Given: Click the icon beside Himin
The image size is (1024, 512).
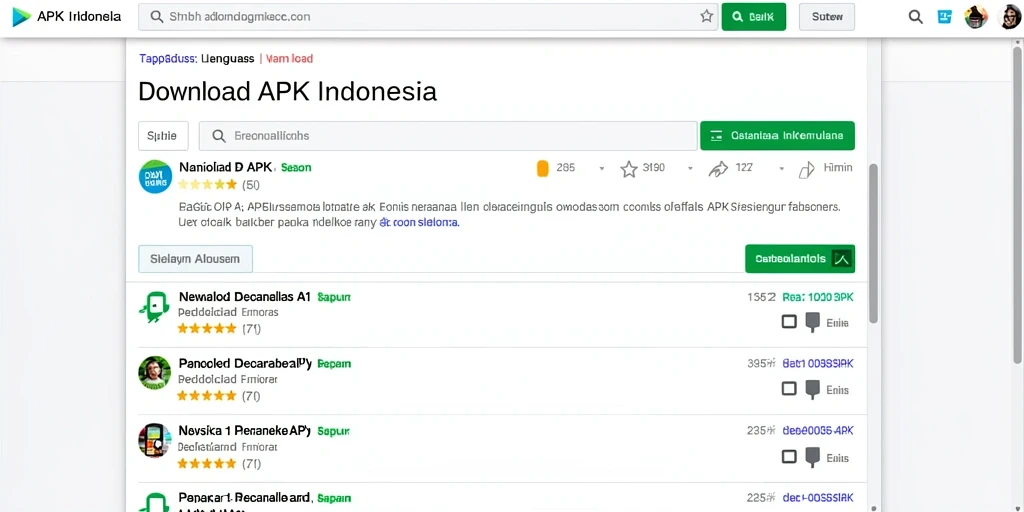Looking at the screenshot, I should 807,170.
